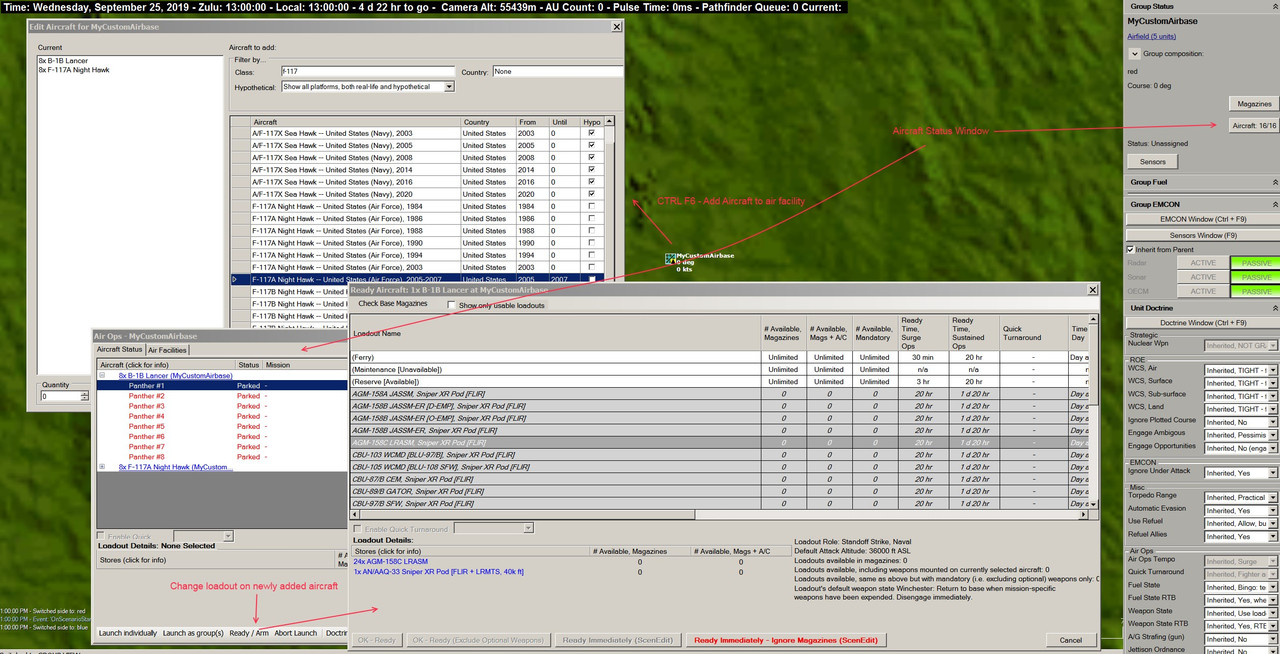Image resolution: width=1280 pixels, height=654 pixels.
Task: Close the Ready Aircraft dialog
Action: click(1091, 289)
